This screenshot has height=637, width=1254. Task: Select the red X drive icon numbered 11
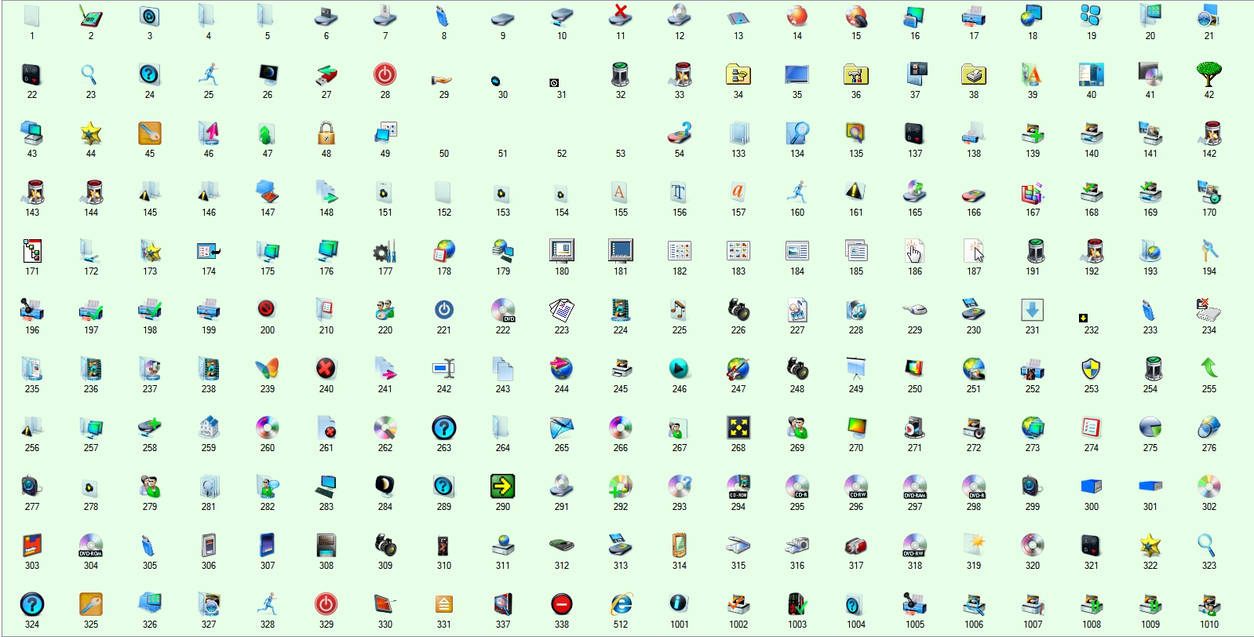pyautogui.click(x=620, y=15)
